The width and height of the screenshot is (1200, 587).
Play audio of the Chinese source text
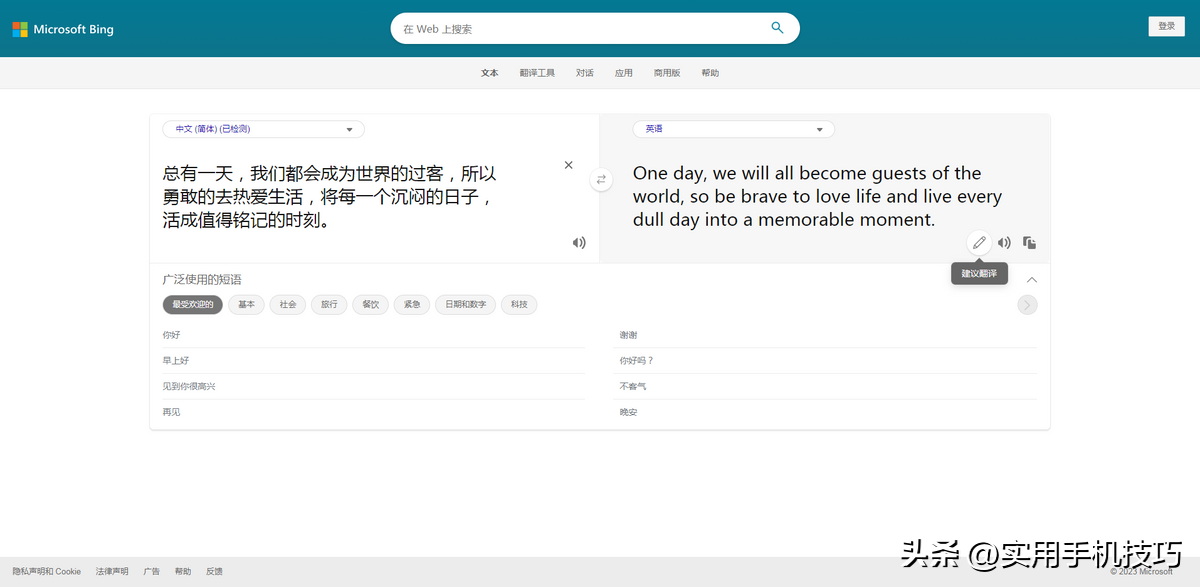579,243
